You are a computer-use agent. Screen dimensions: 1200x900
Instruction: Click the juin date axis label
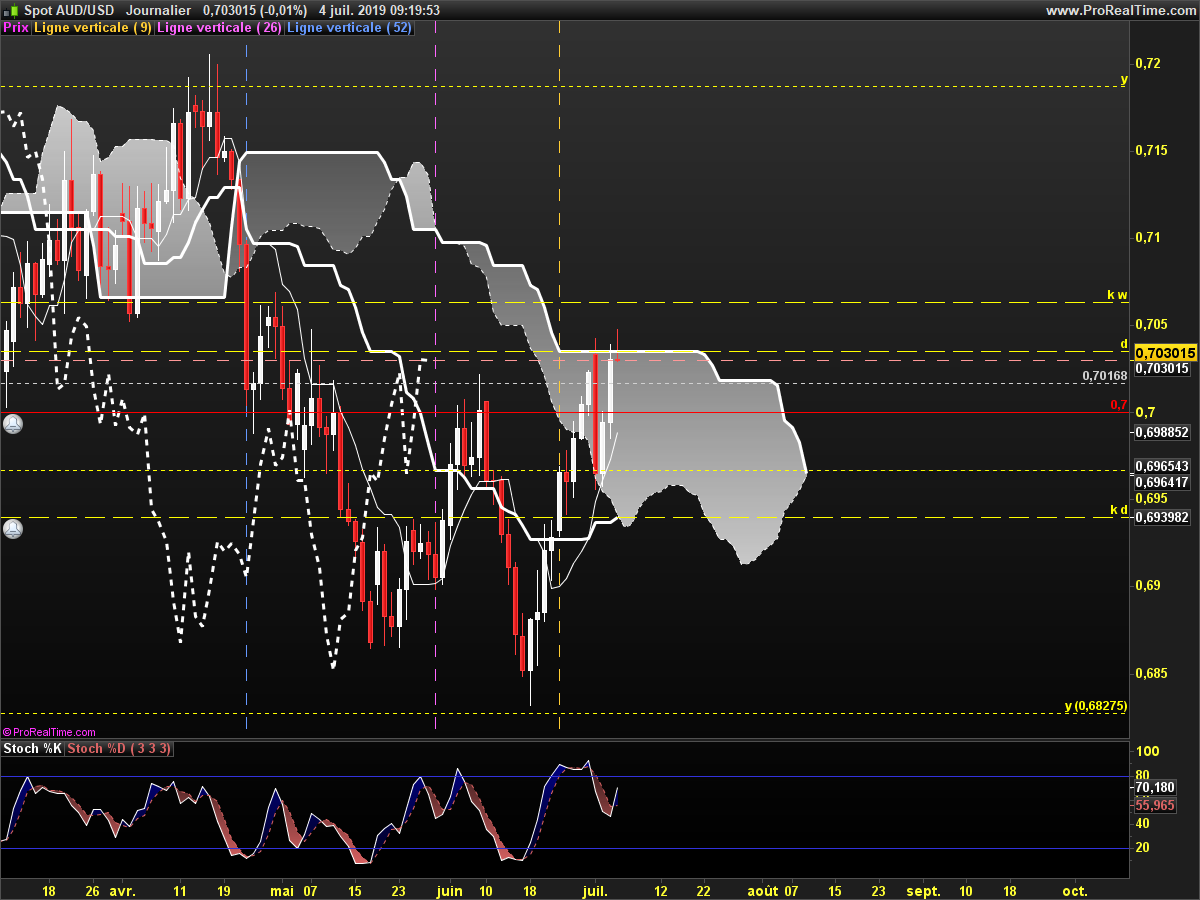450,890
